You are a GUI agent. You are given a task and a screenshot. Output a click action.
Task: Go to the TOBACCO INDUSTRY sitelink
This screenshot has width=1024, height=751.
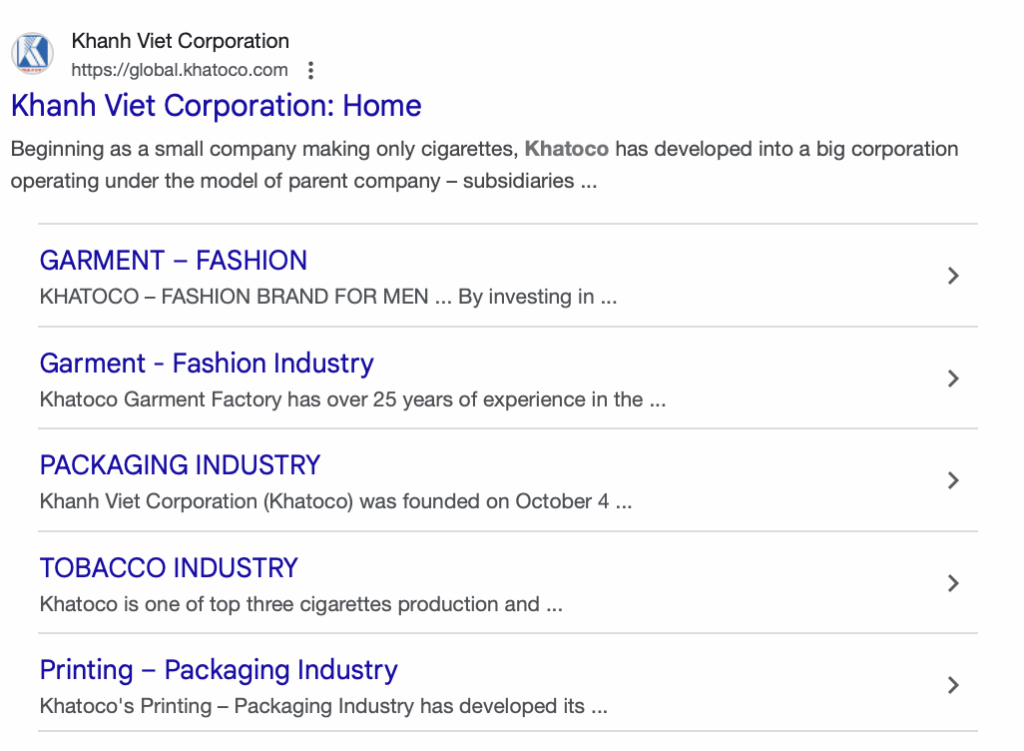pyautogui.click(x=169, y=568)
